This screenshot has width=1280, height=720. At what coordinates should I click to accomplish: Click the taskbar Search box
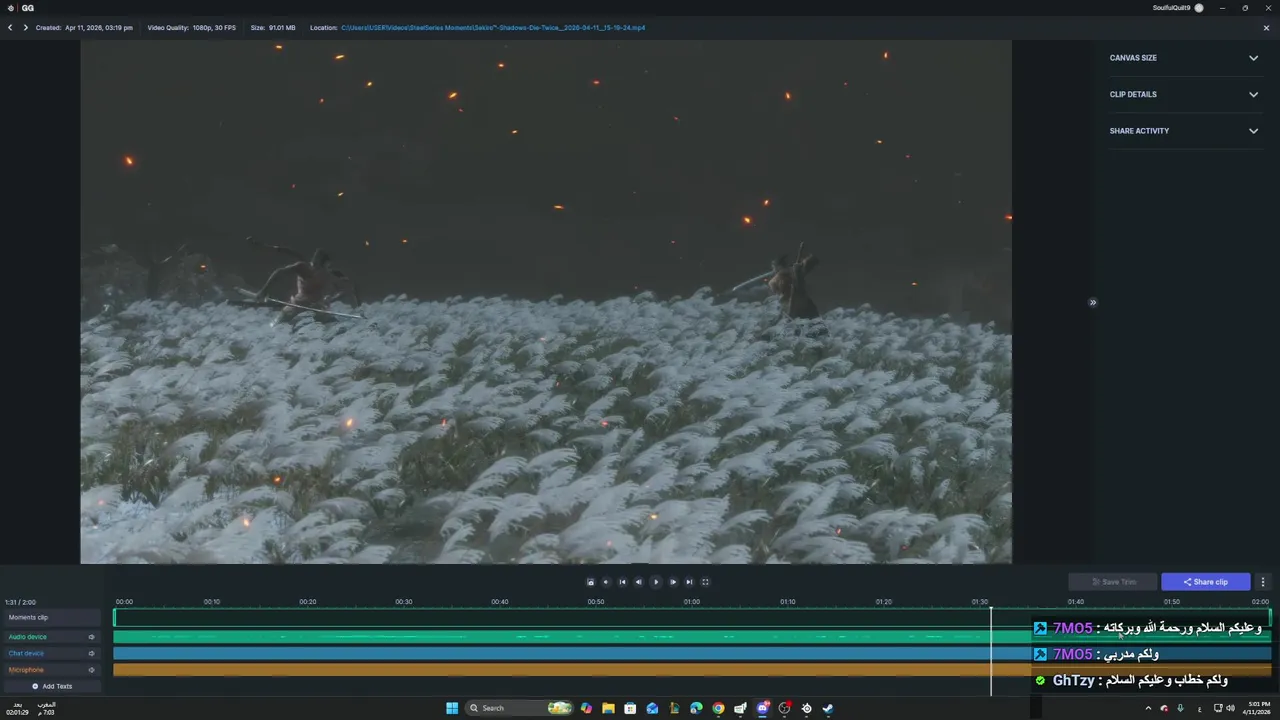click(520, 708)
